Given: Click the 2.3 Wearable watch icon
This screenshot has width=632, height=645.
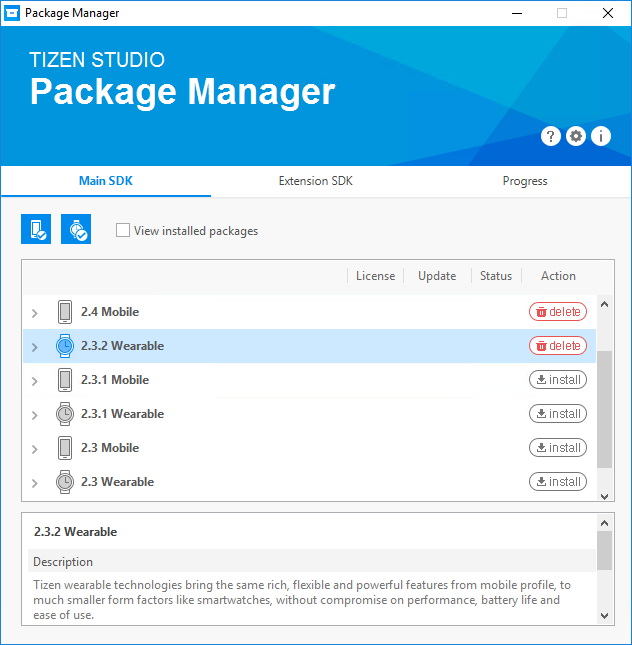Looking at the screenshot, I should point(65,482).
